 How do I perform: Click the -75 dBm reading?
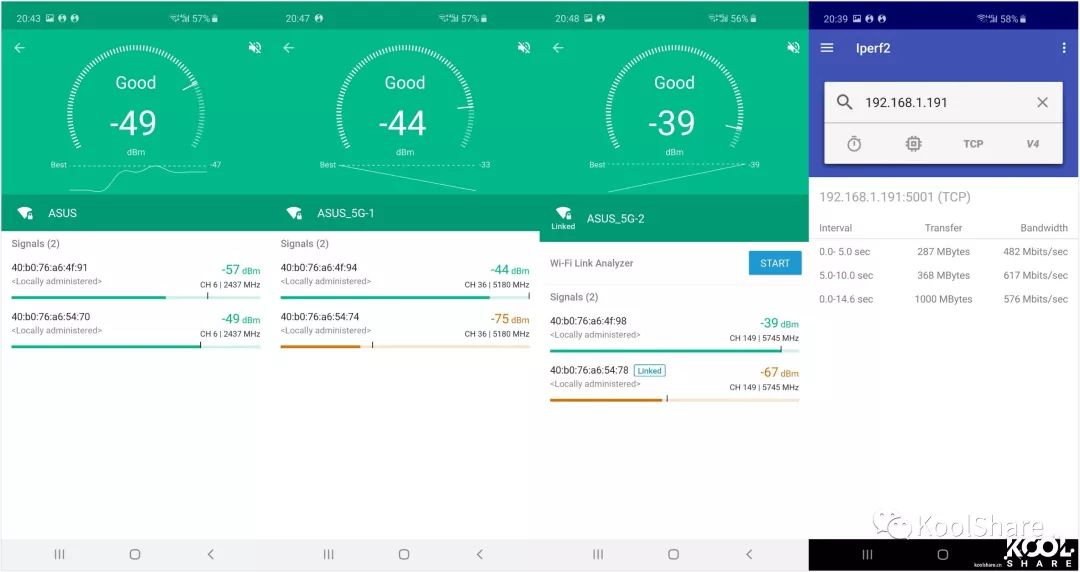point(510,319)
